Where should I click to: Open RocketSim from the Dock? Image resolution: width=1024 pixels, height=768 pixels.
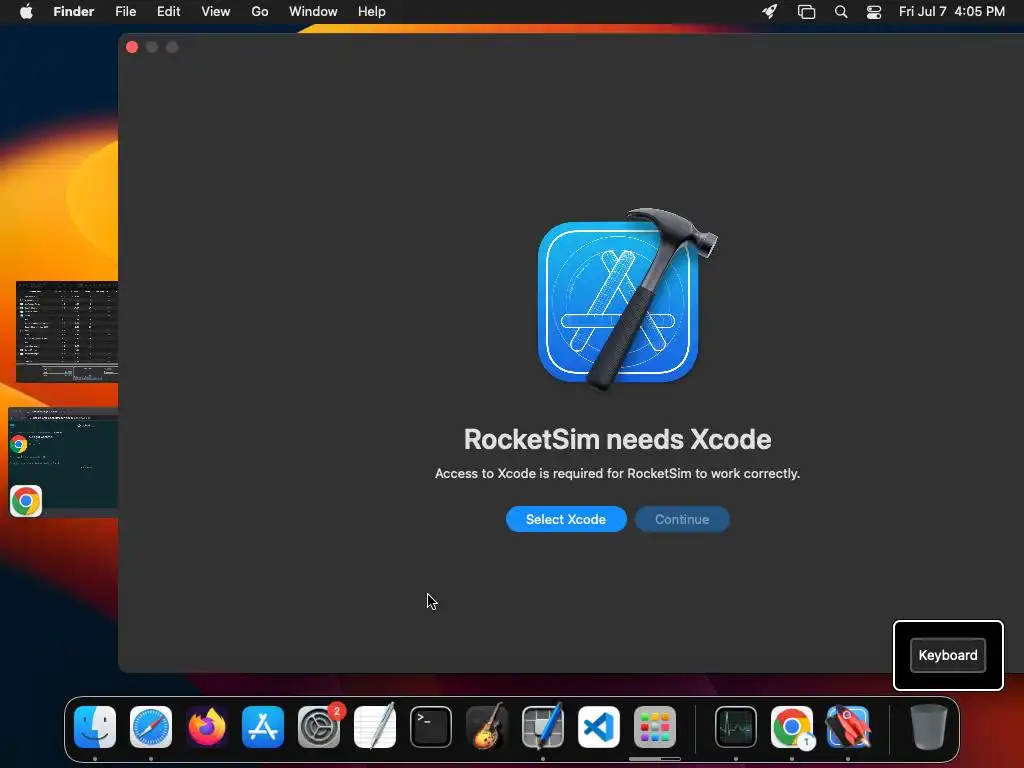point(848,727)
